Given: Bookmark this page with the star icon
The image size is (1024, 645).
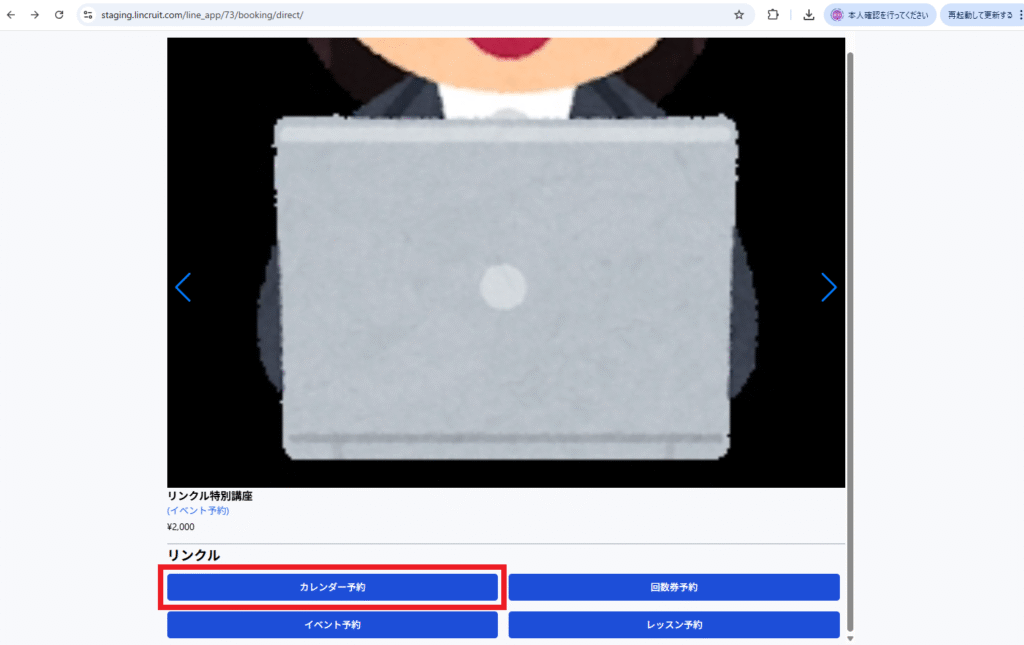Looking at the screenshot, I should [x=739, y=14].
